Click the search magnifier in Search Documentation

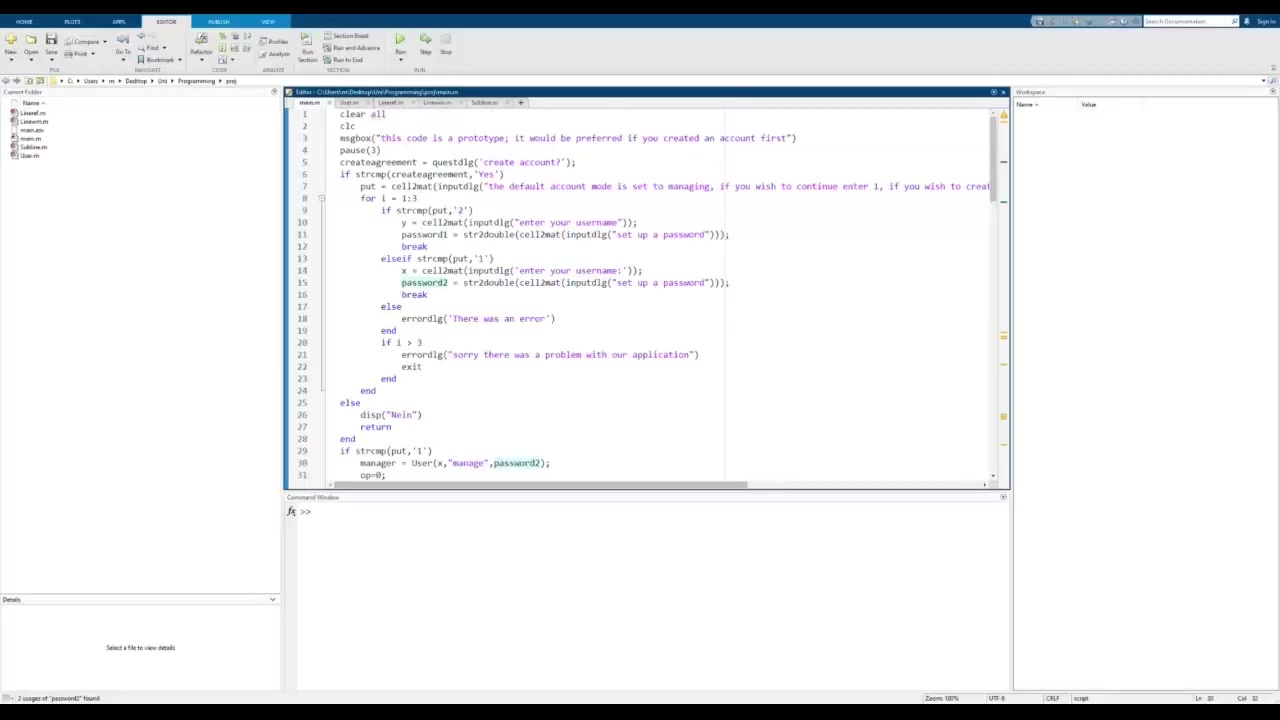[1234, 21]
